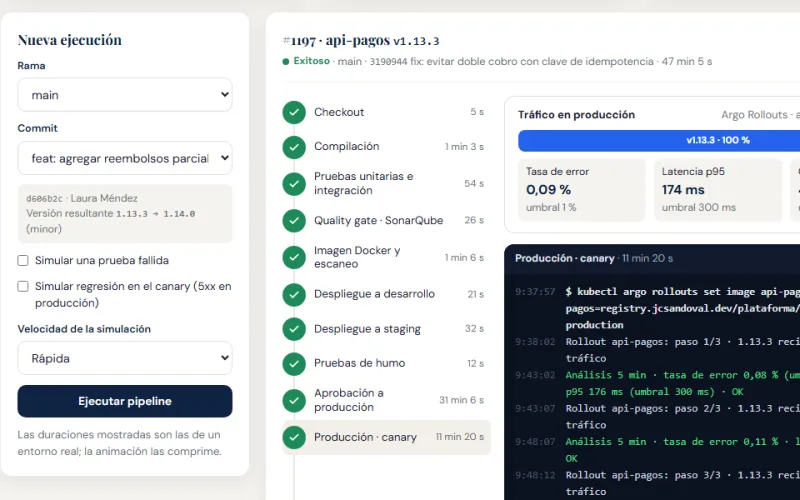This screenshot has width=800, height=500.
Task: Click the 31 min 6 s duration of Aprobación
Action: point(461,400)
